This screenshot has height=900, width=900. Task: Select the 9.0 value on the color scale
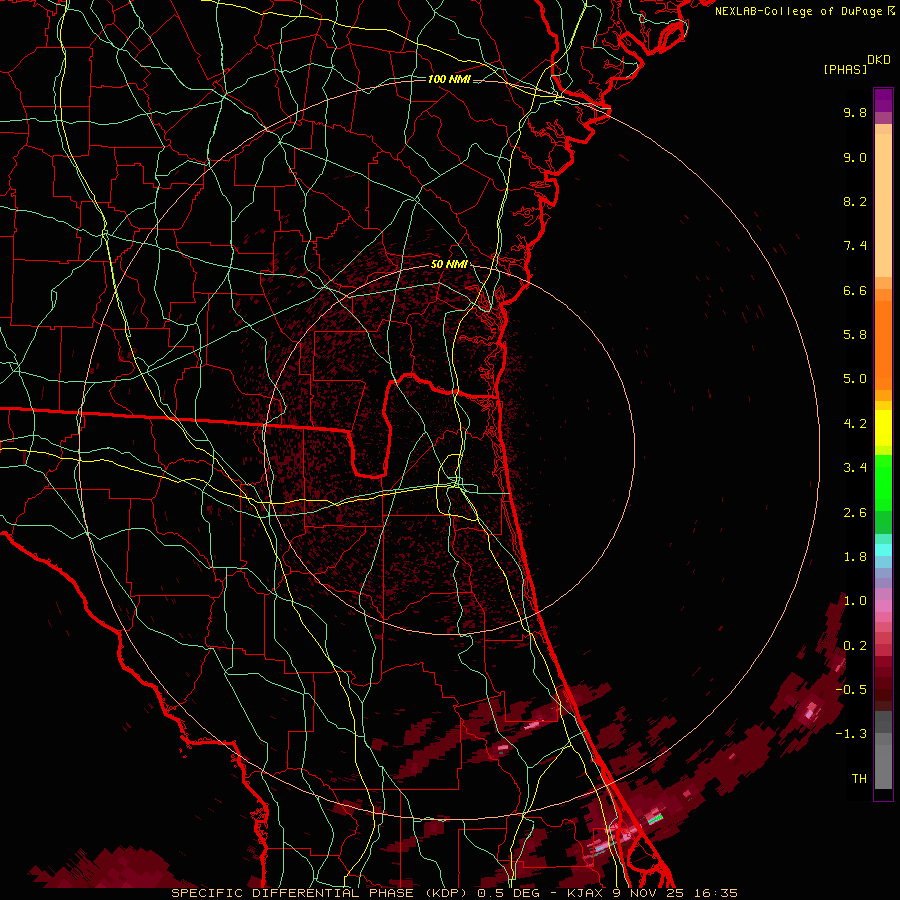pyautogui.click(x=855, y=157)
